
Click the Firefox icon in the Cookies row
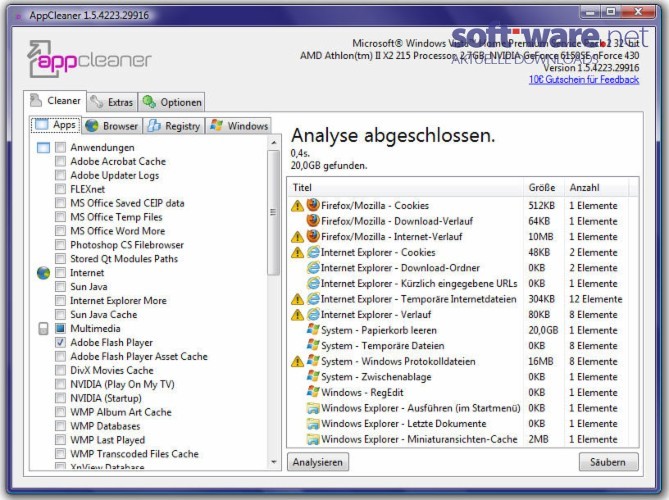(313, 205)
